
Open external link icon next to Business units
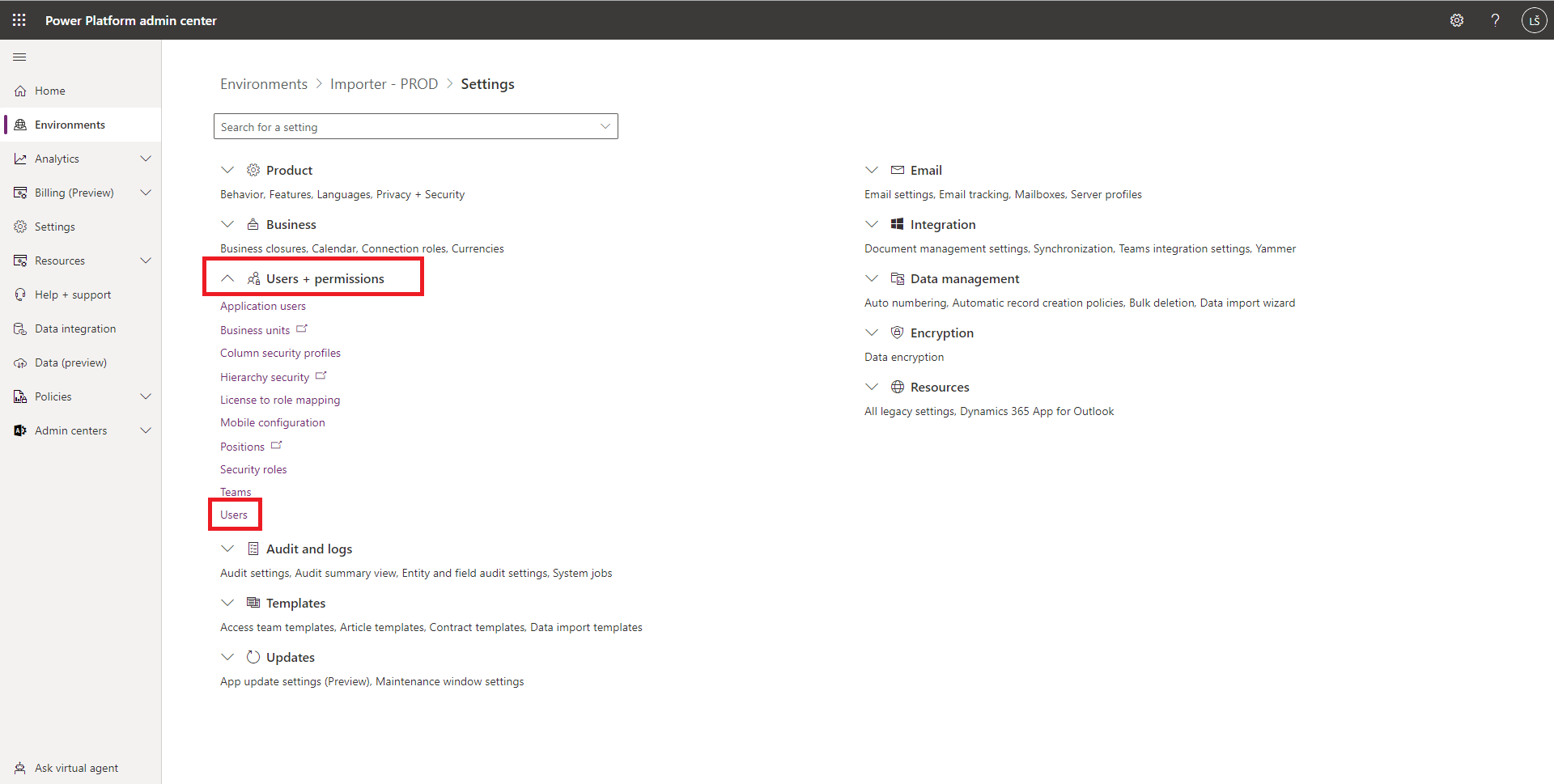pos(302,329)
